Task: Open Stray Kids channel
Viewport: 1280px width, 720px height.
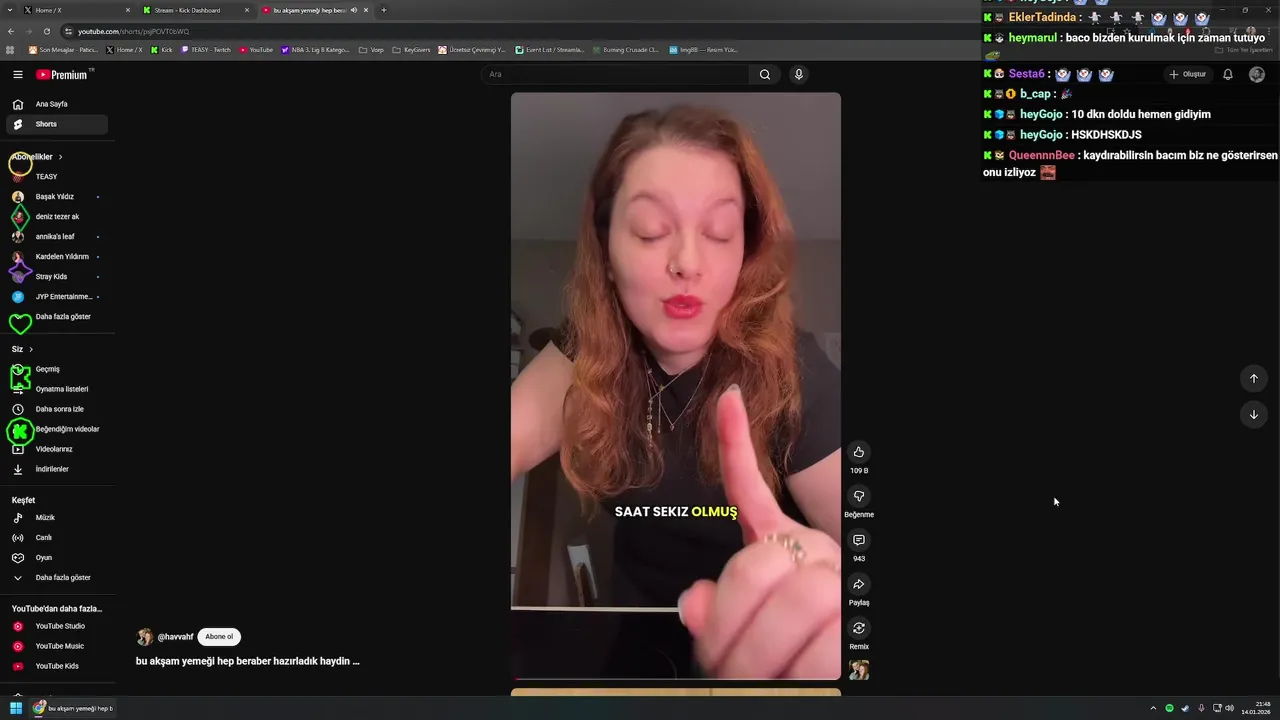Action: click(x=57, y=277)
